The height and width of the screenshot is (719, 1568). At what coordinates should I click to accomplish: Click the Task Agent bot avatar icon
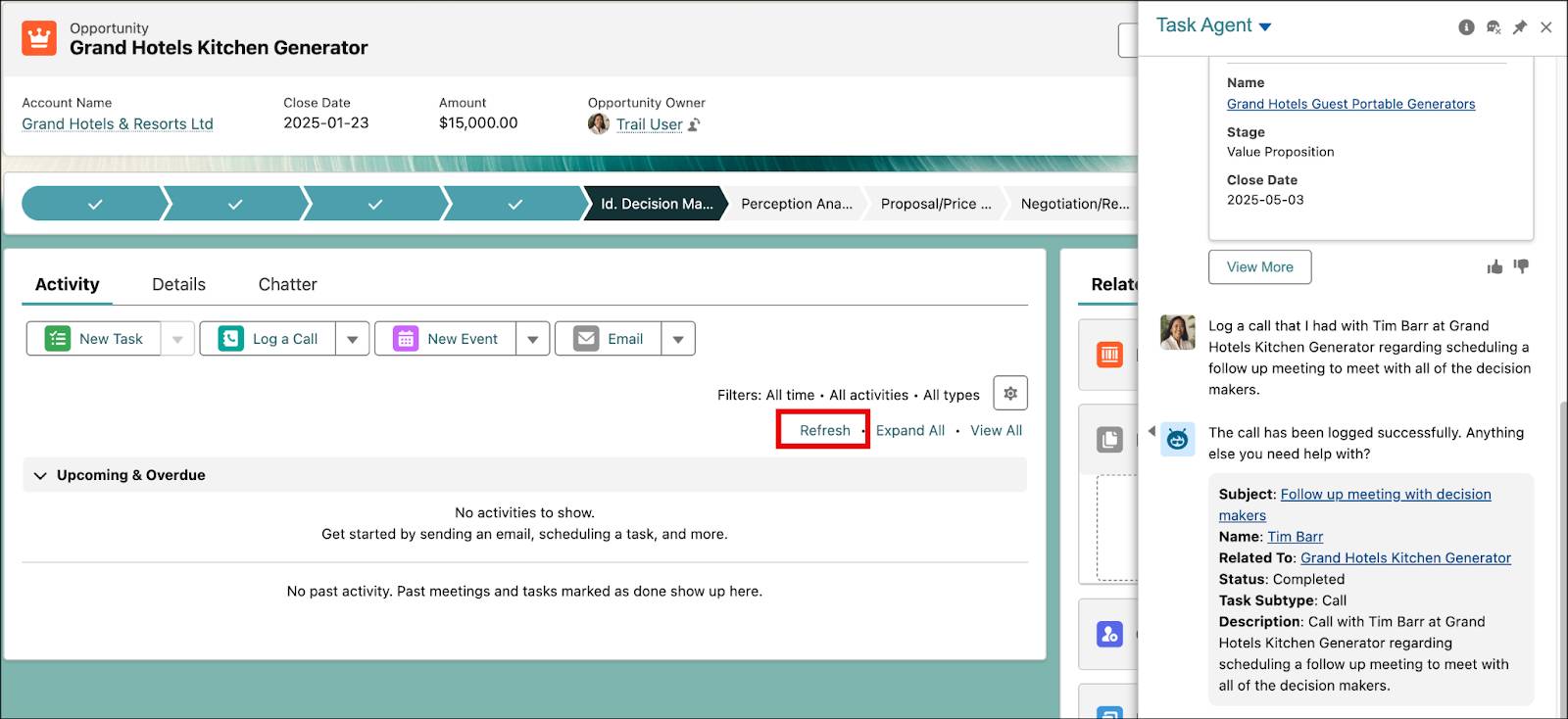point(1178,439)
